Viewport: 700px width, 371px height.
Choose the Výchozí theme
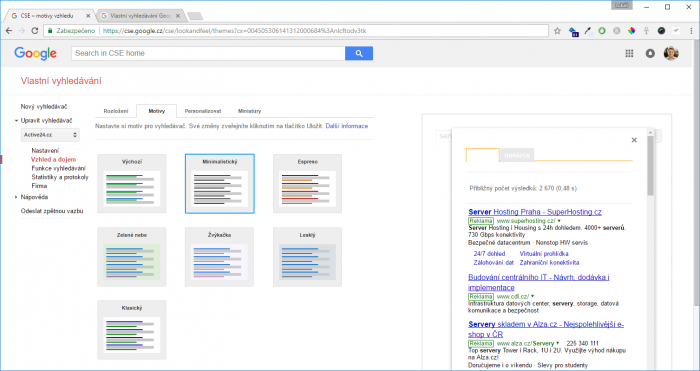point(132,183)
